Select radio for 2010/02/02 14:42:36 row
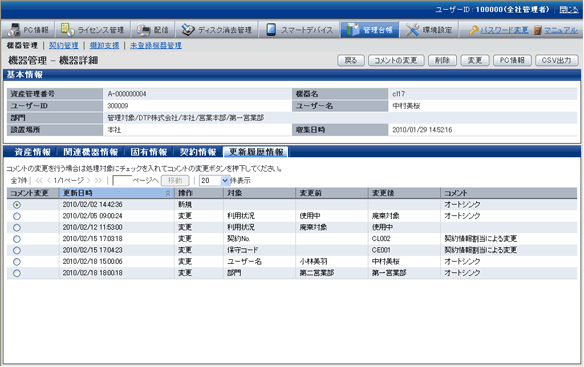 (17, 205)
